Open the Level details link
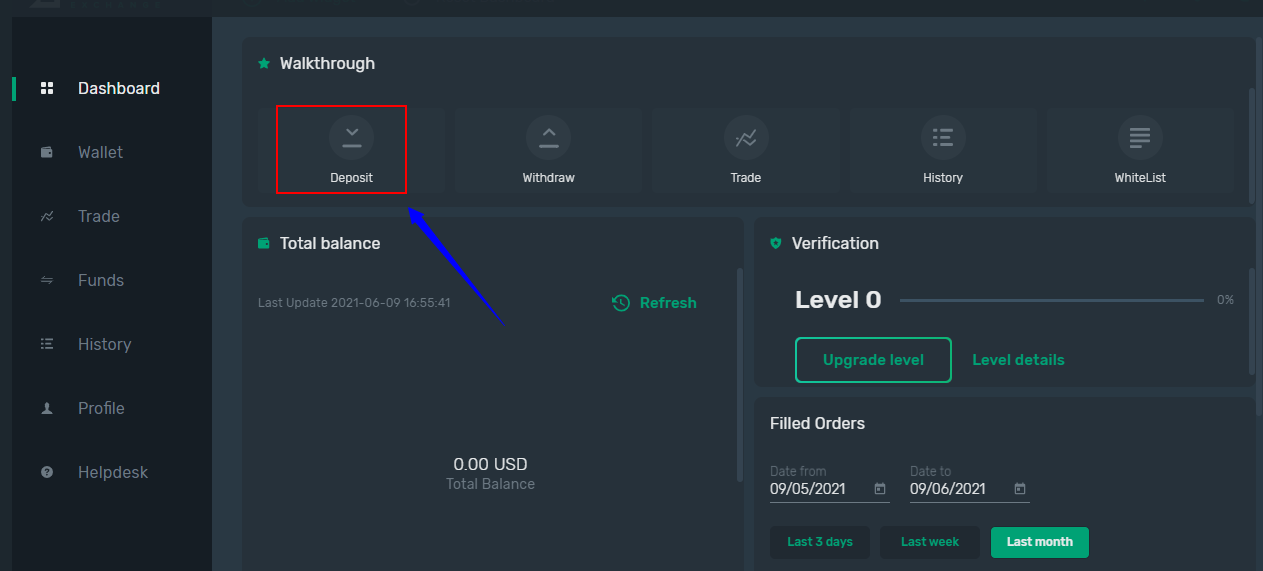The width and height of the screenshot is (1263, 571). (1018, 360)
